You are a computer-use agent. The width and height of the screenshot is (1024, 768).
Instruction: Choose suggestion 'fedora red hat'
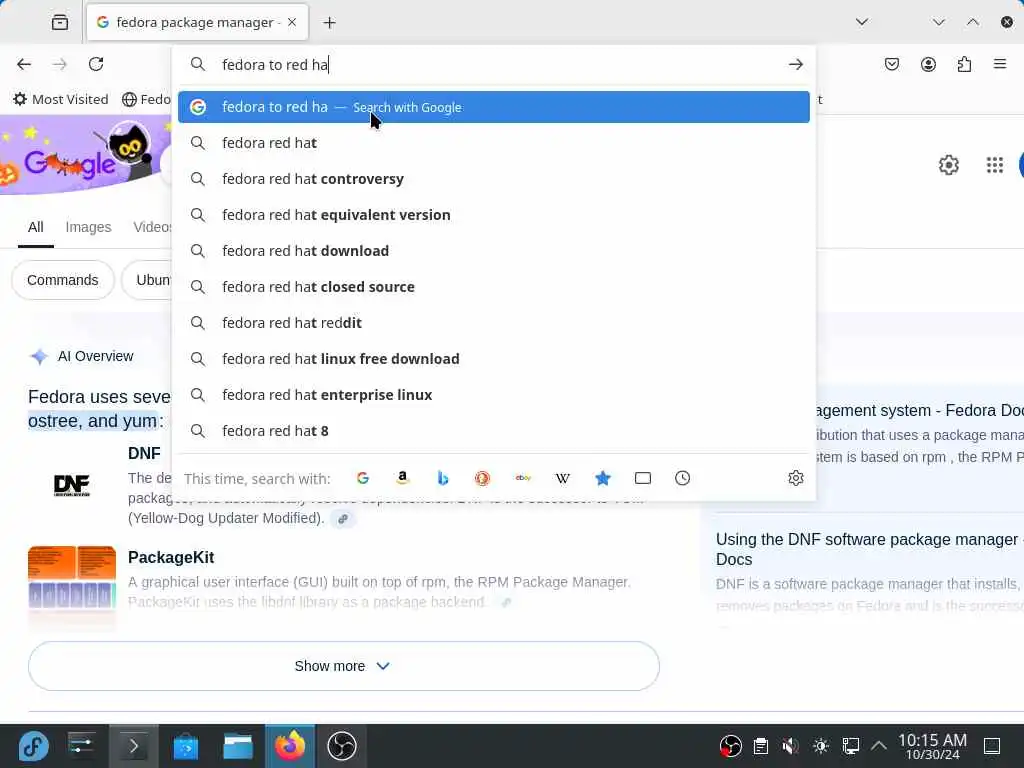point(494,143)
